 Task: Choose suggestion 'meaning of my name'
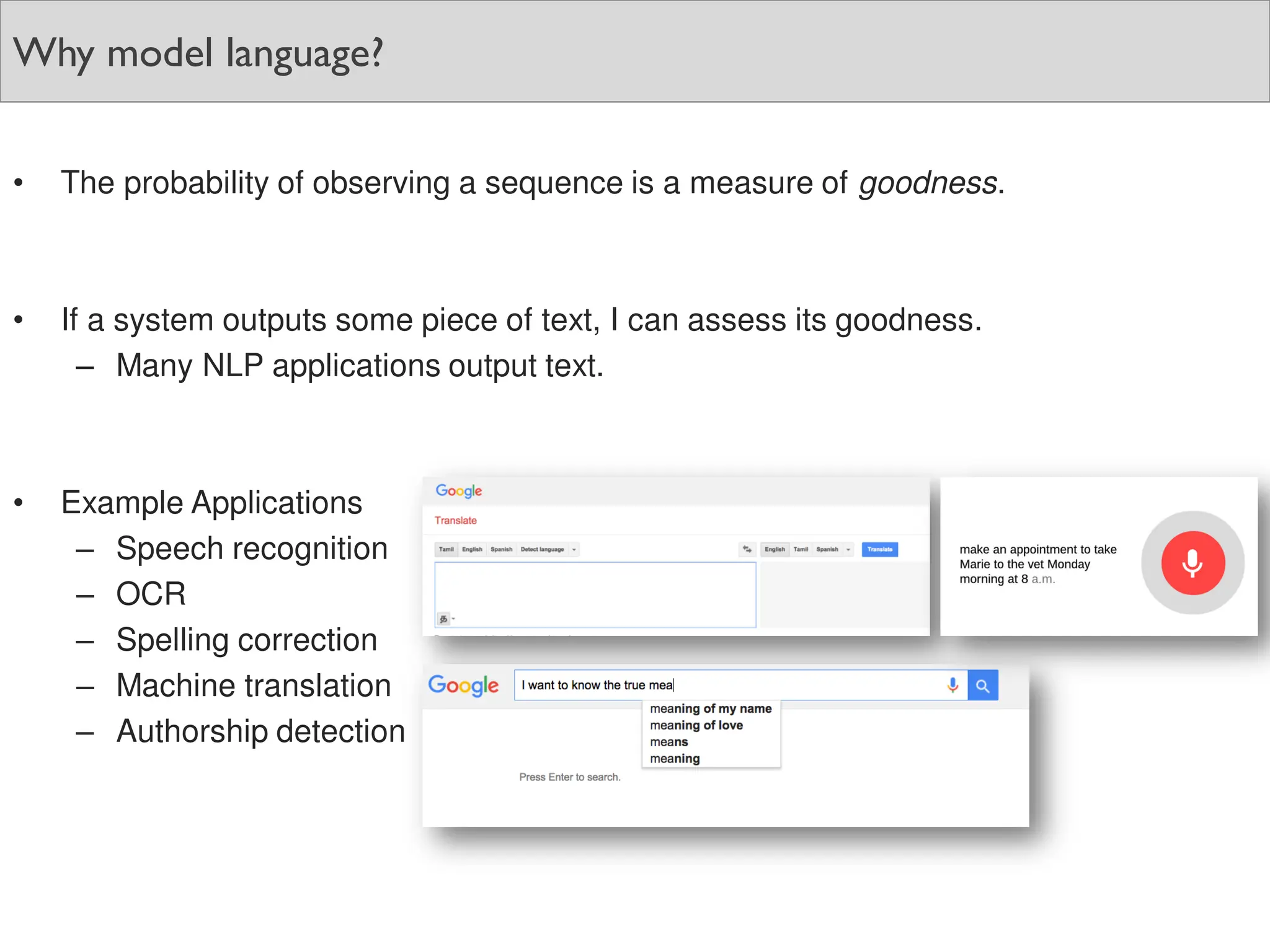point(711,708)
